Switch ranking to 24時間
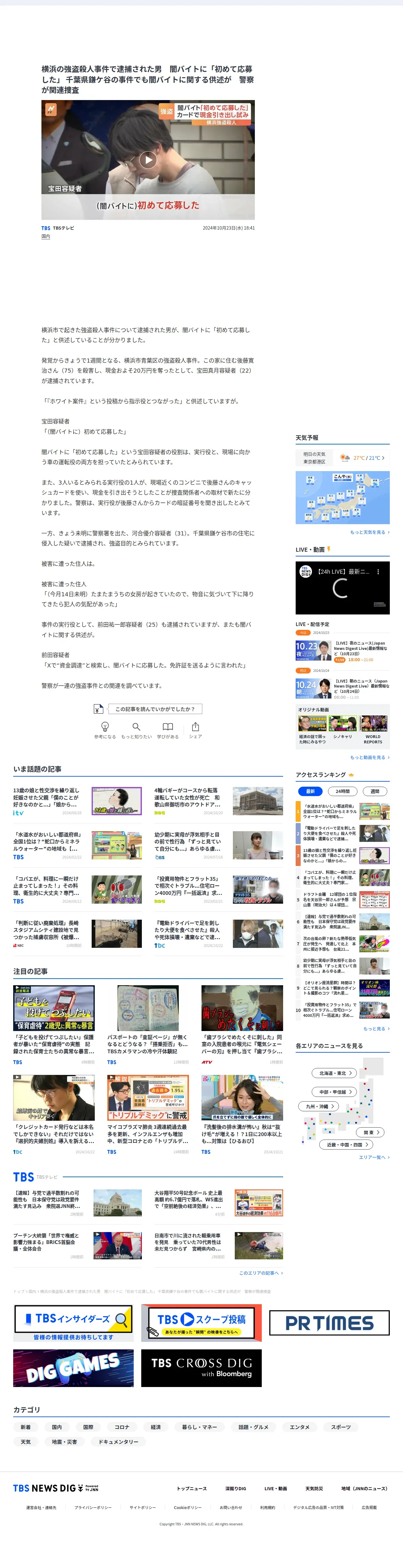Viewport: 403px width, 1568px height. click(342, 791)
